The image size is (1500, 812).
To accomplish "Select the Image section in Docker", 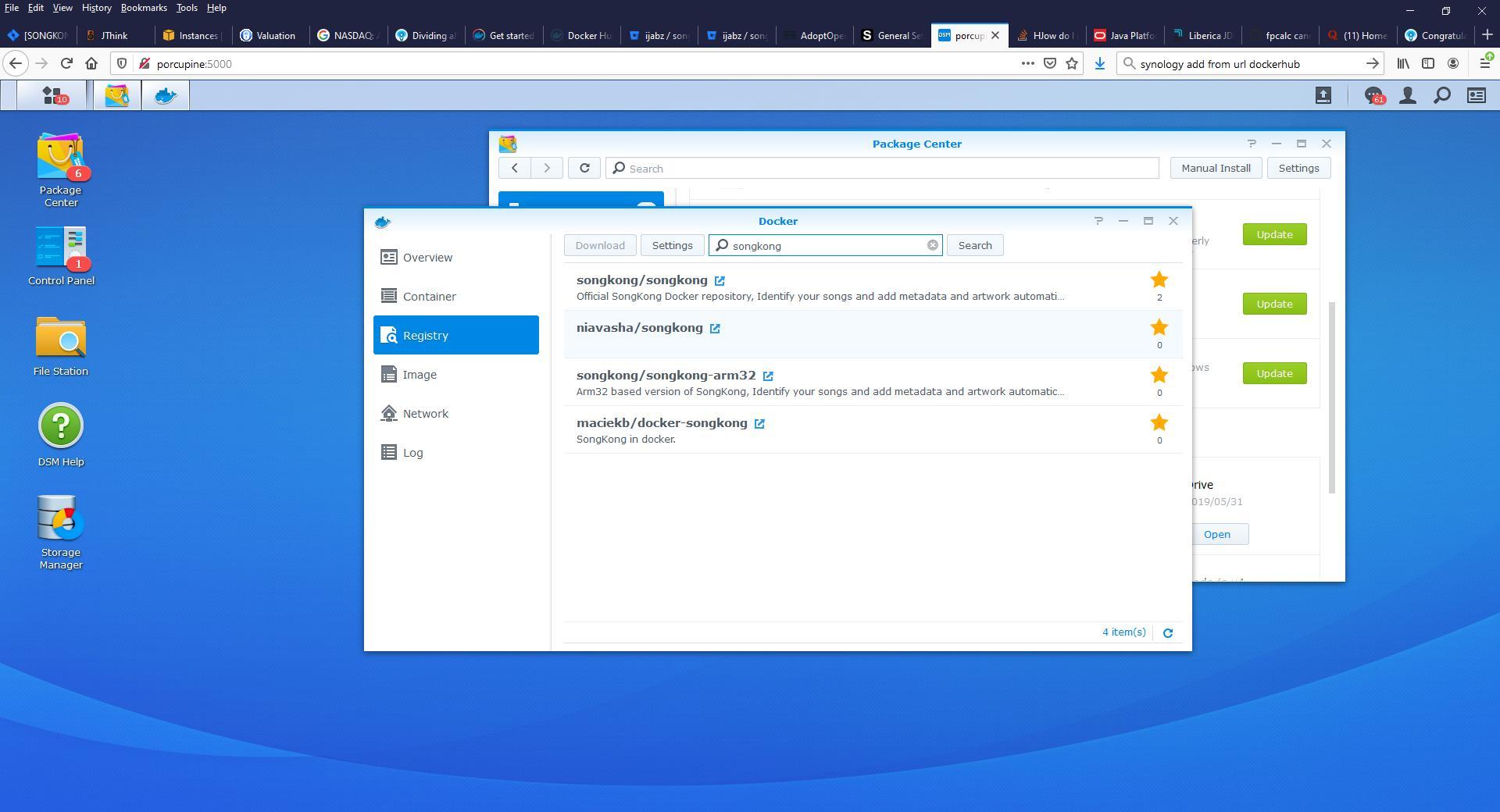I will [420, 375].
